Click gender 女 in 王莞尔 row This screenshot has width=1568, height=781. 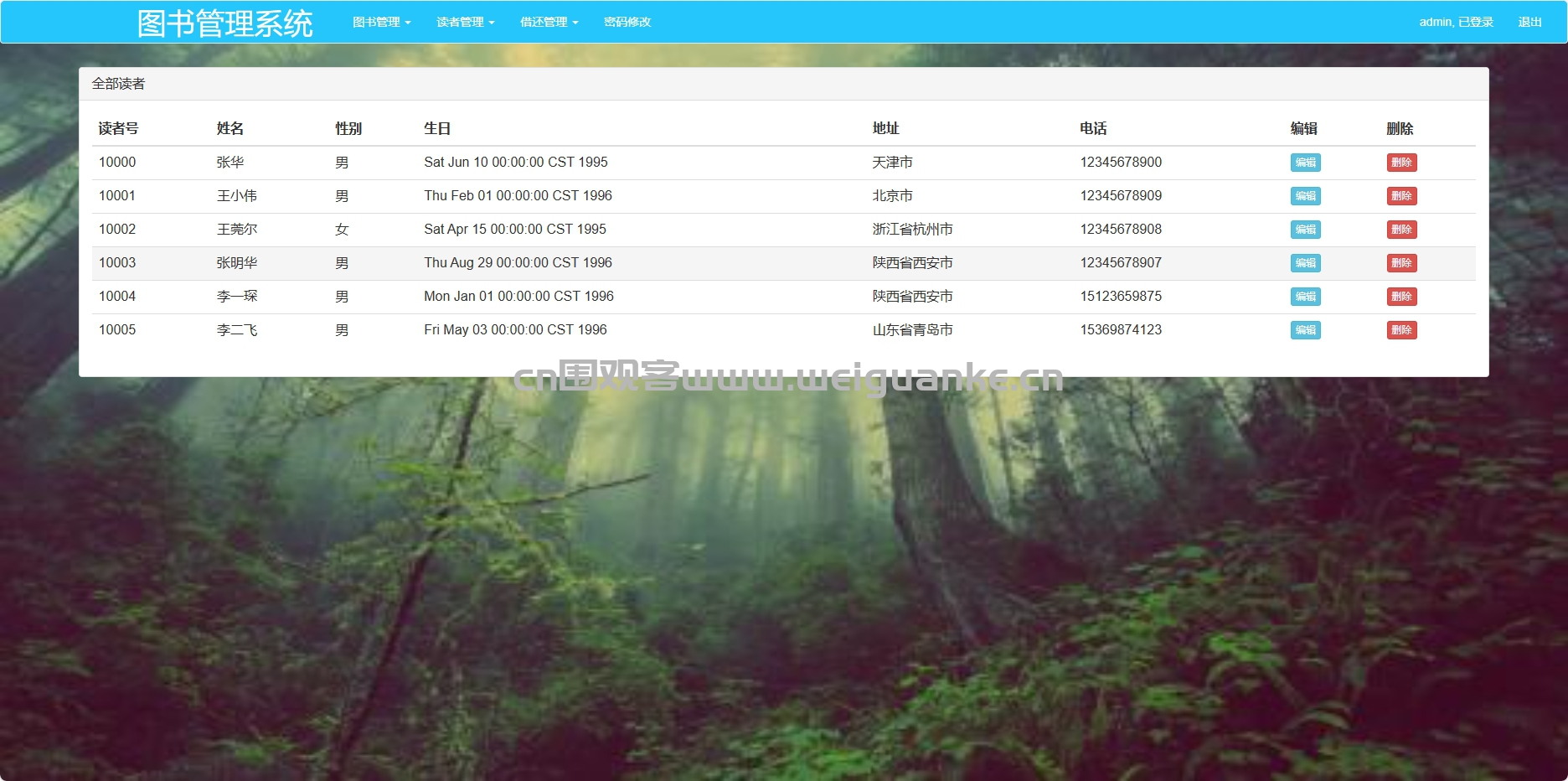[342, 230]
